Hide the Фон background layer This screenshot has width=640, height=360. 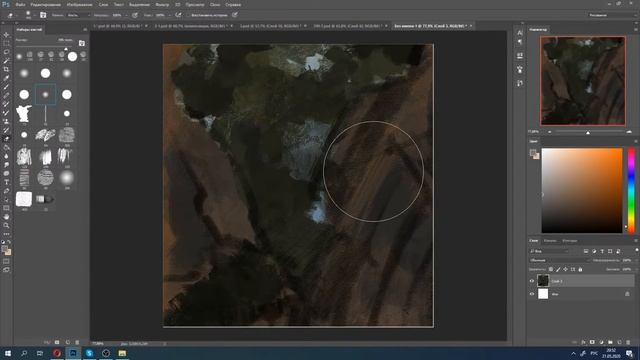point(531,294)
